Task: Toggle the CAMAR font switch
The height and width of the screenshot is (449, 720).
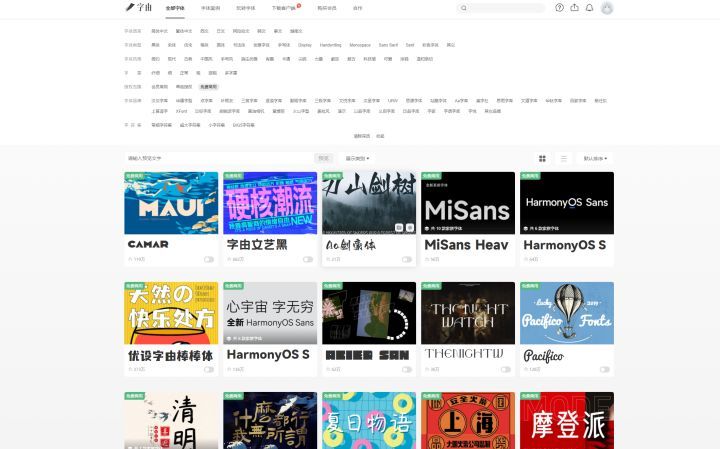Action: pos(209,259)
